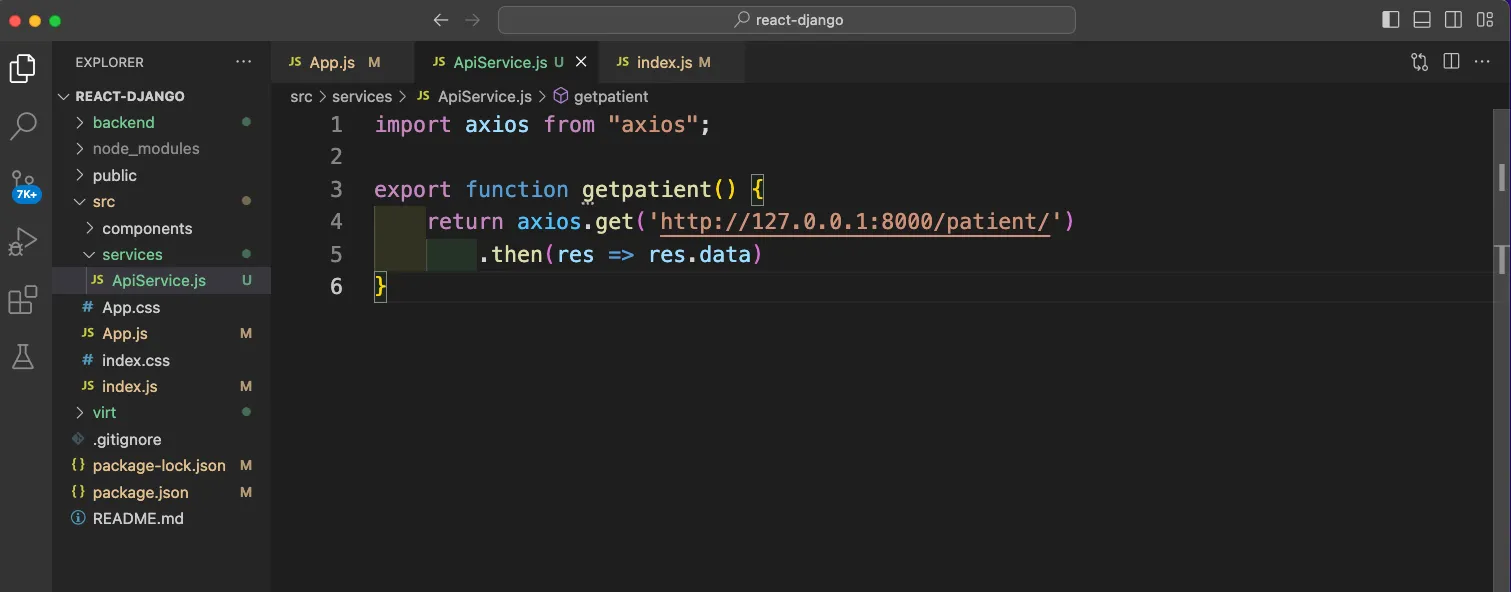Click the getpatient function name in code
The image size is (1511, 592).
(646, 189)
